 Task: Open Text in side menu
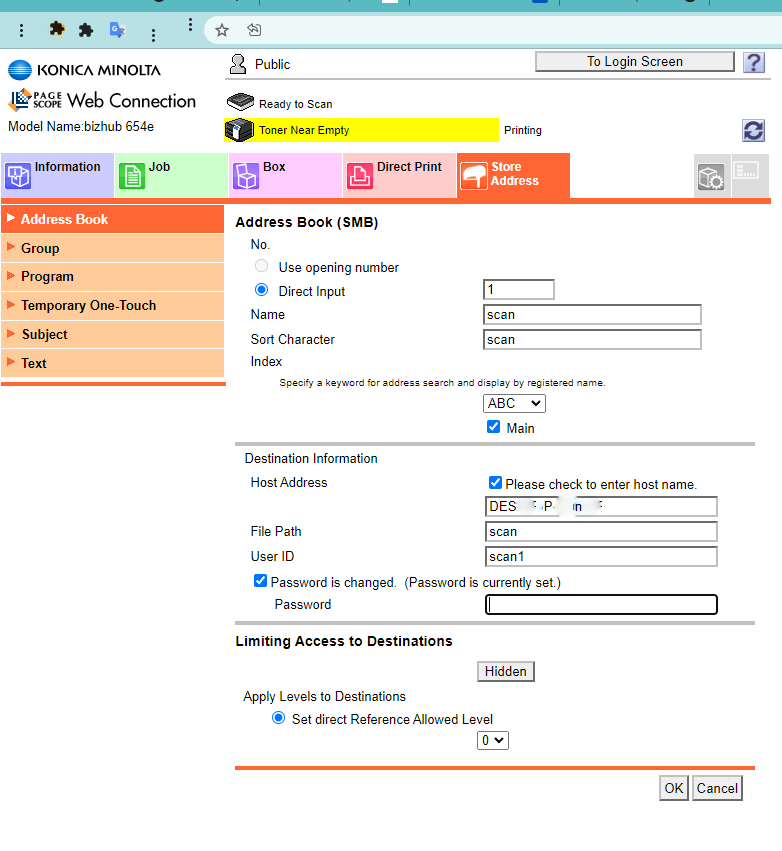click(x=112, y=363)
